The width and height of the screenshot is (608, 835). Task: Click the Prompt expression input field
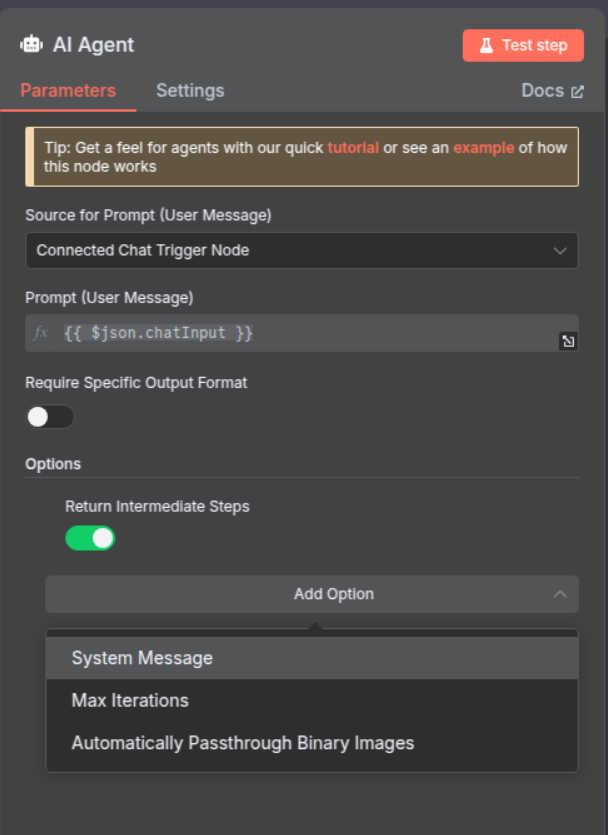coord(300,333)
